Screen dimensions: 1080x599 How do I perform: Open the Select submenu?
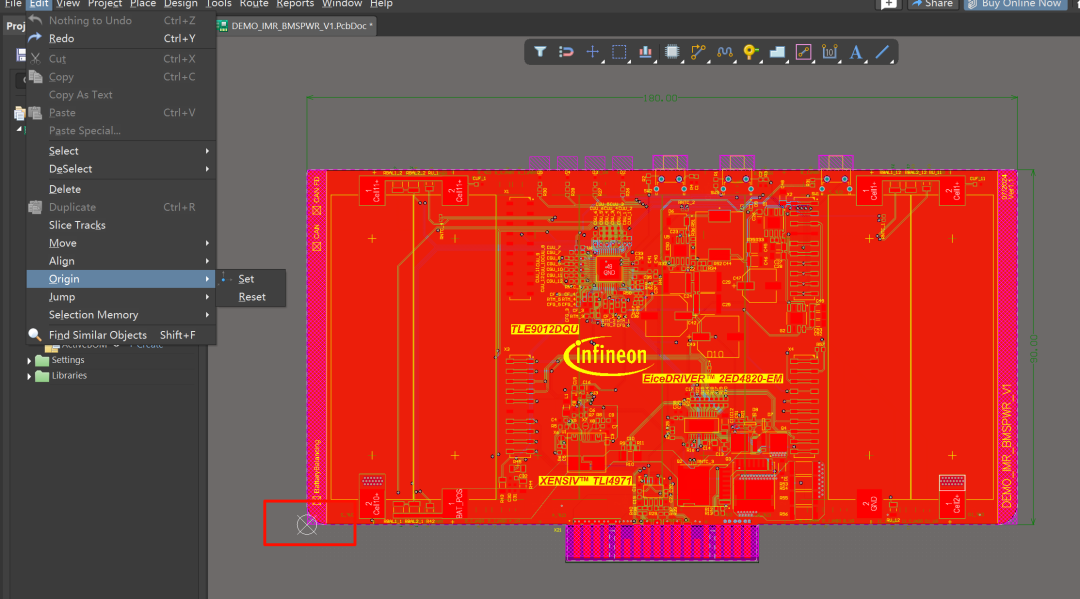click(121, 151)
